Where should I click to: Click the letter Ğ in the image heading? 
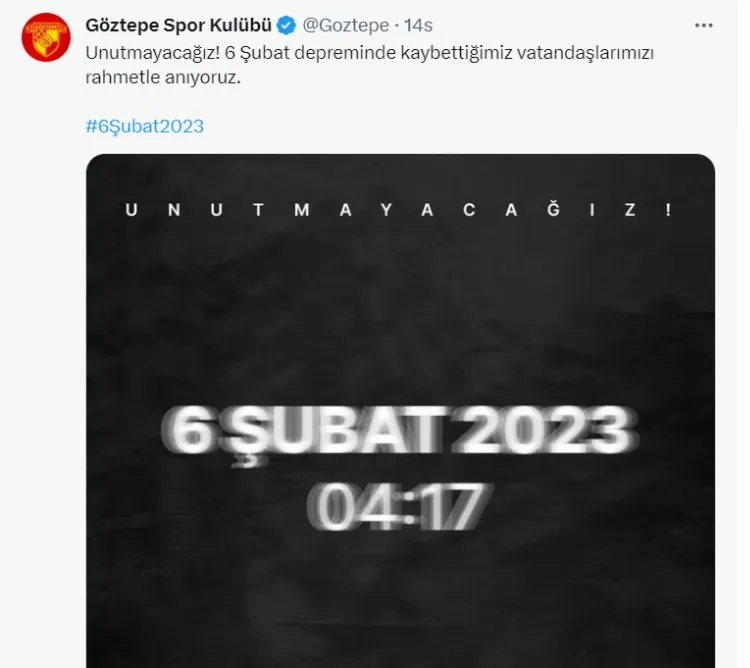(553, 208)
